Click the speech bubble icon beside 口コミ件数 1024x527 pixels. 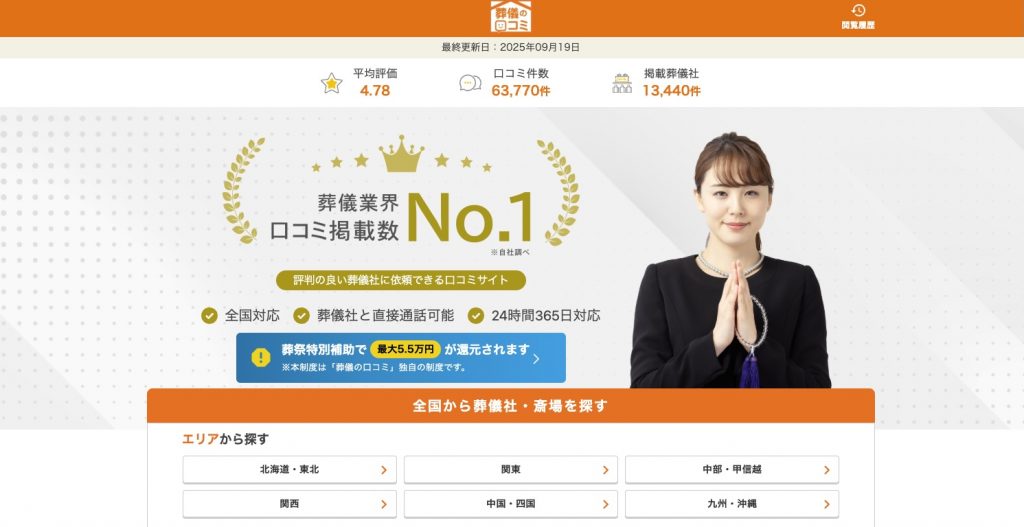pos(470,83)
